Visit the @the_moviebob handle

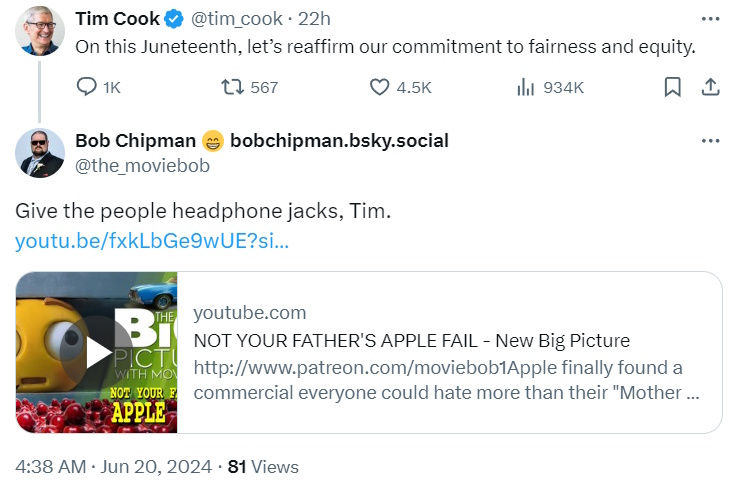(x=142, y=166)
